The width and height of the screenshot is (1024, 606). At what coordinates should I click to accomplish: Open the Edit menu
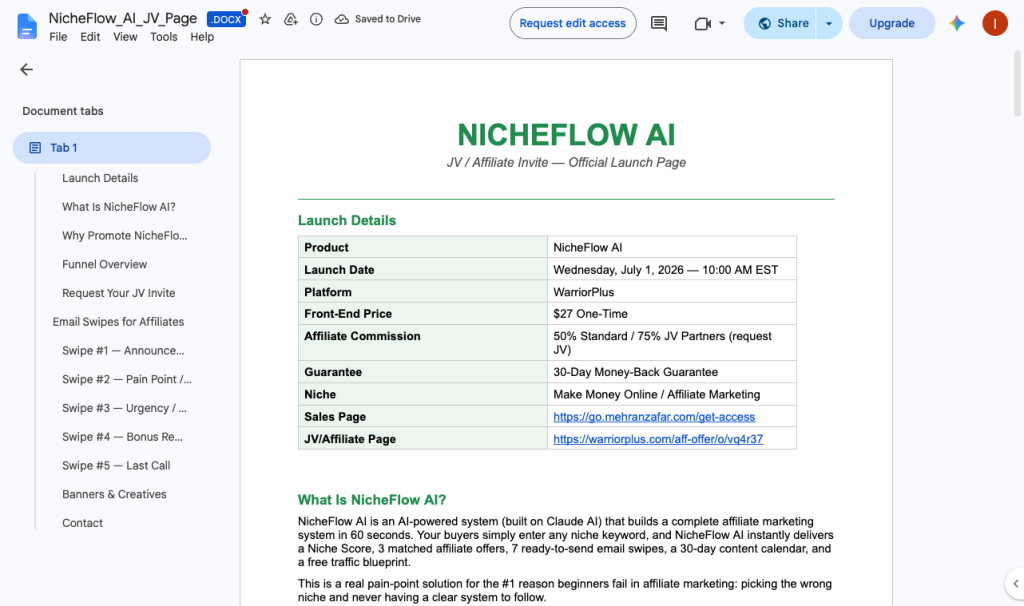[90, 37]
